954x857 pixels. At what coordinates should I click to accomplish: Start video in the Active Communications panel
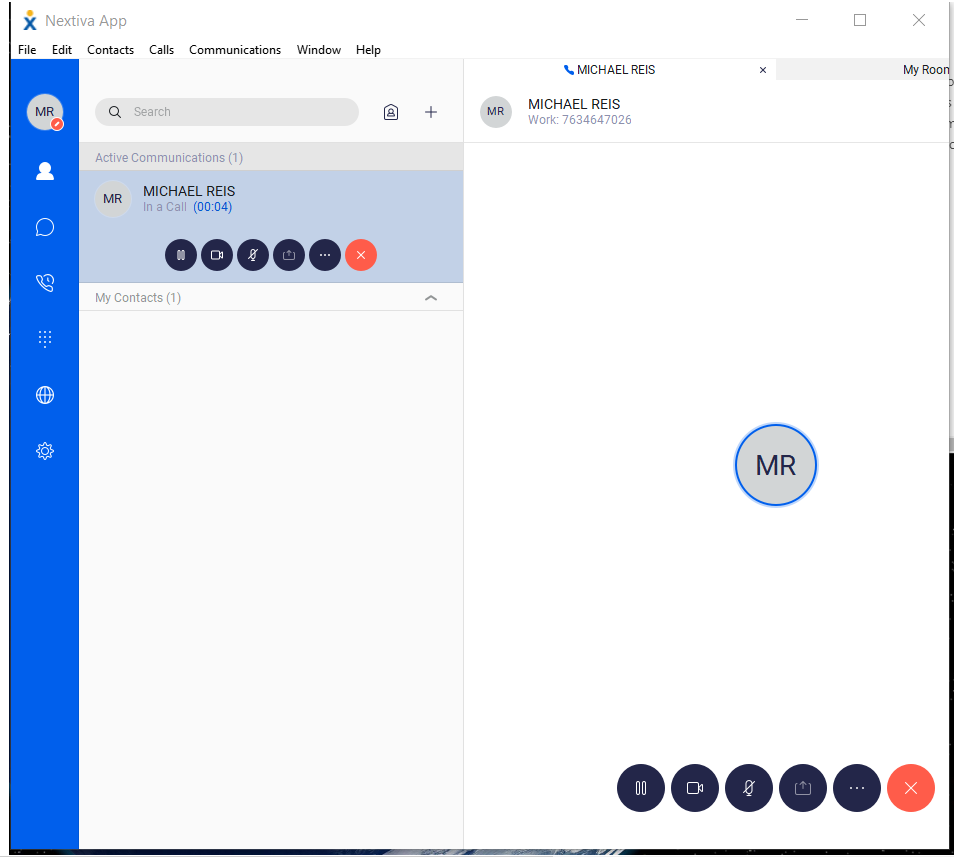pyautogui.click(x=217, y=255)
